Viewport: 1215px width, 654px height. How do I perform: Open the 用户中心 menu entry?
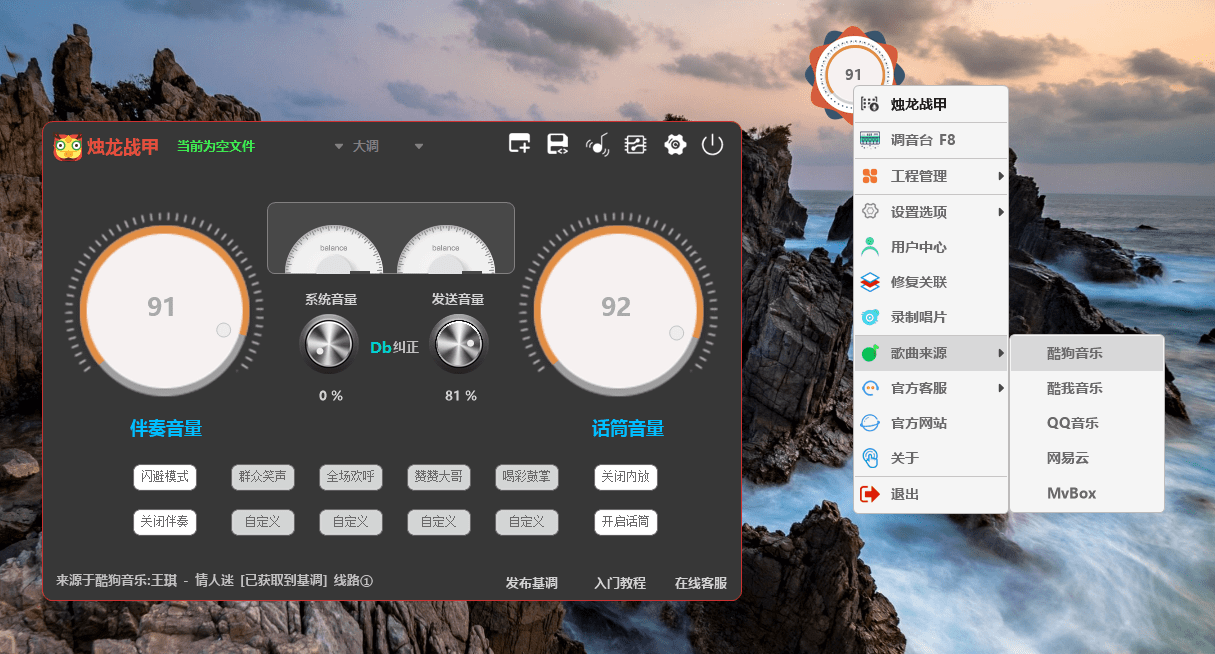931,247
